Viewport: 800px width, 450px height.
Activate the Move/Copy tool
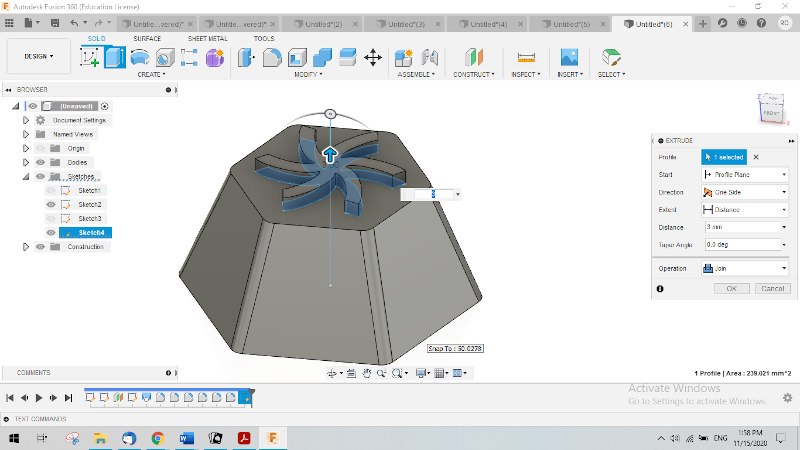click(x=373, y=58)
